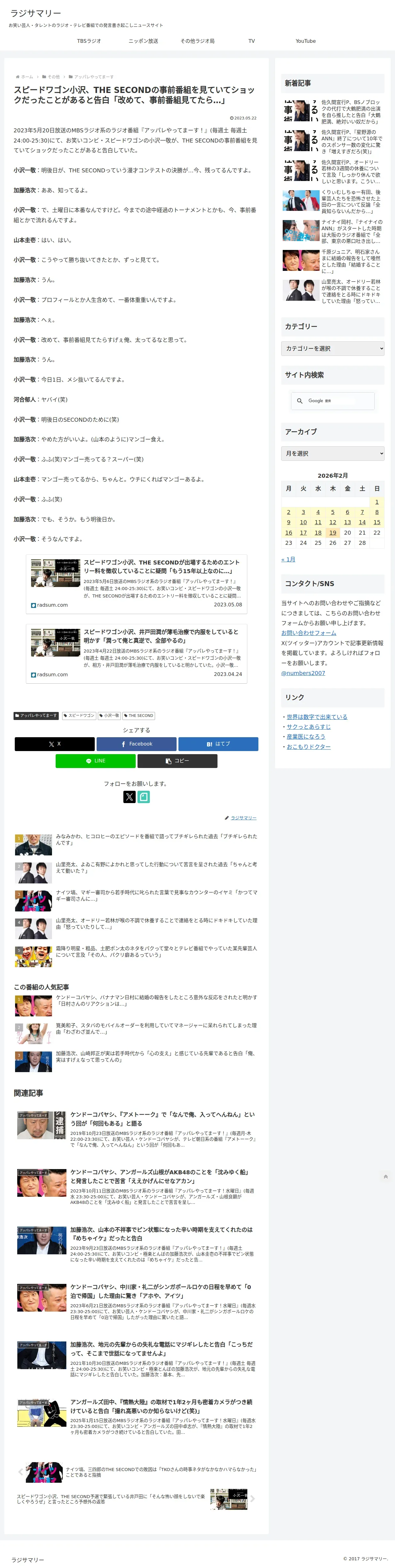This screenshot has width=395, height=1568.
Task: Open ranking item 1 みなみかわ、ヒコロヒー
Action: coord(136,844)
